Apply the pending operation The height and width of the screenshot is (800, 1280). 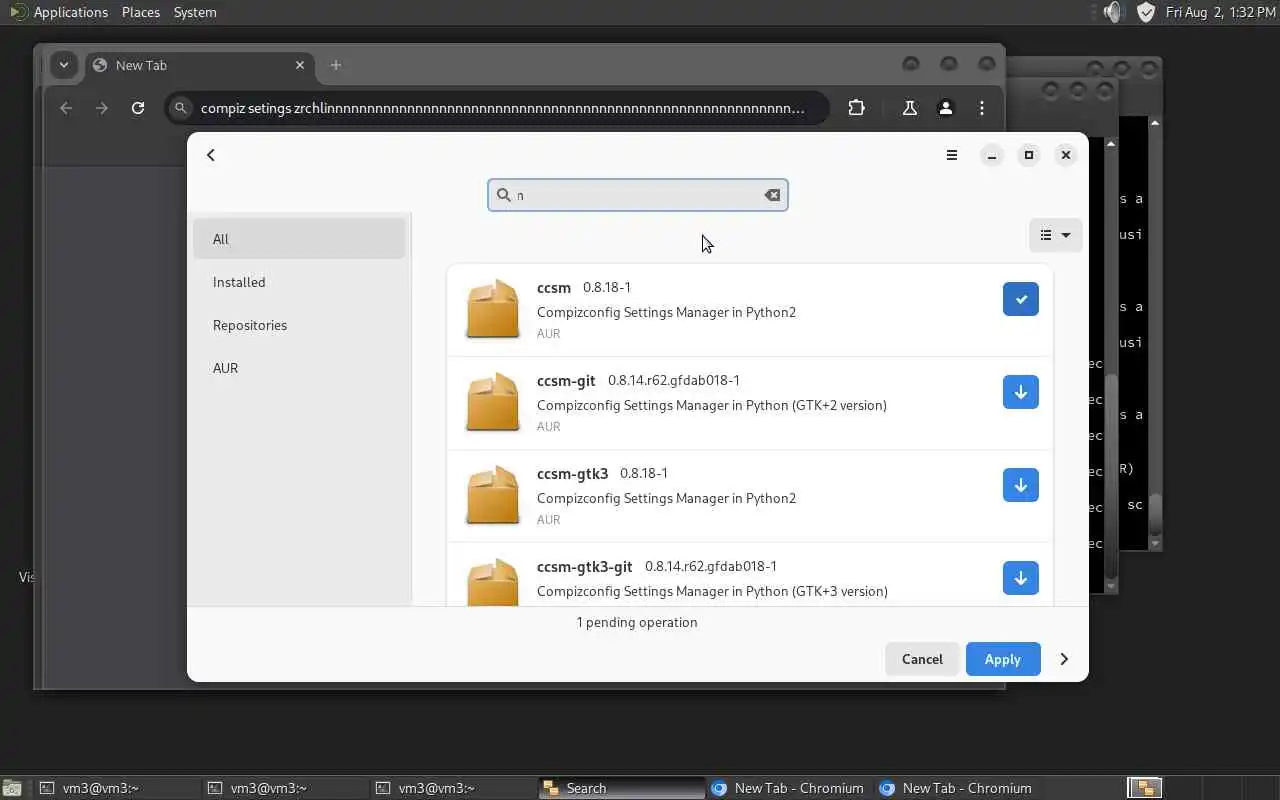click(1002, 659)
